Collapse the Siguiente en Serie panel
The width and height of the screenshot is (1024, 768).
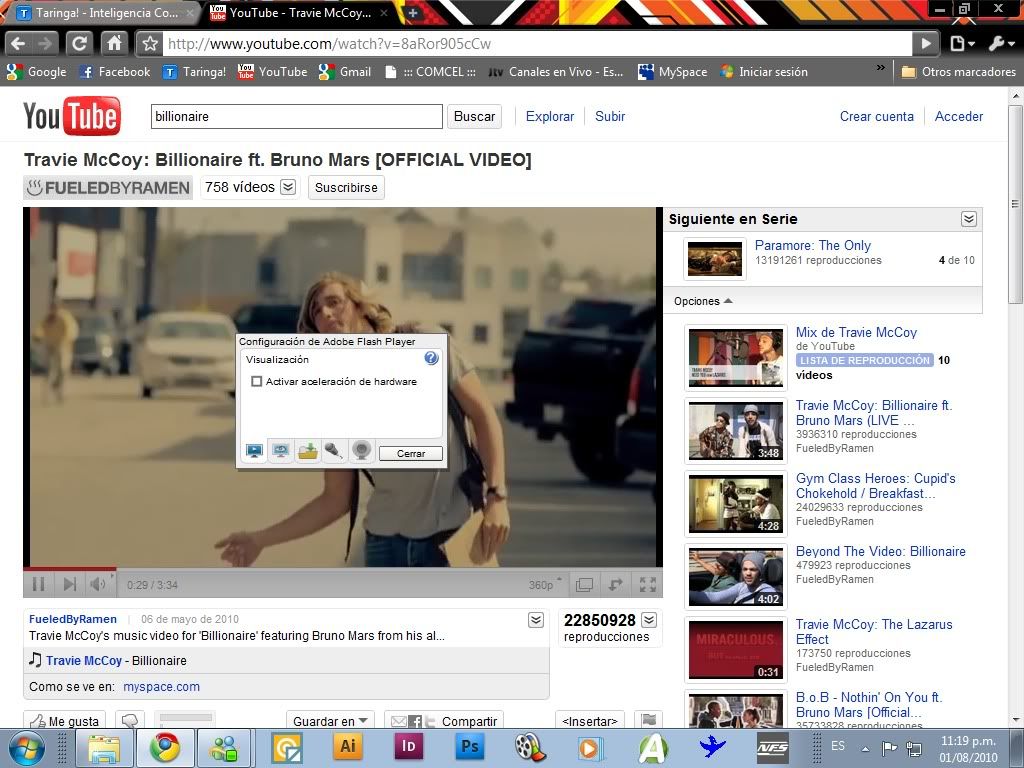(x=969, y=219)
